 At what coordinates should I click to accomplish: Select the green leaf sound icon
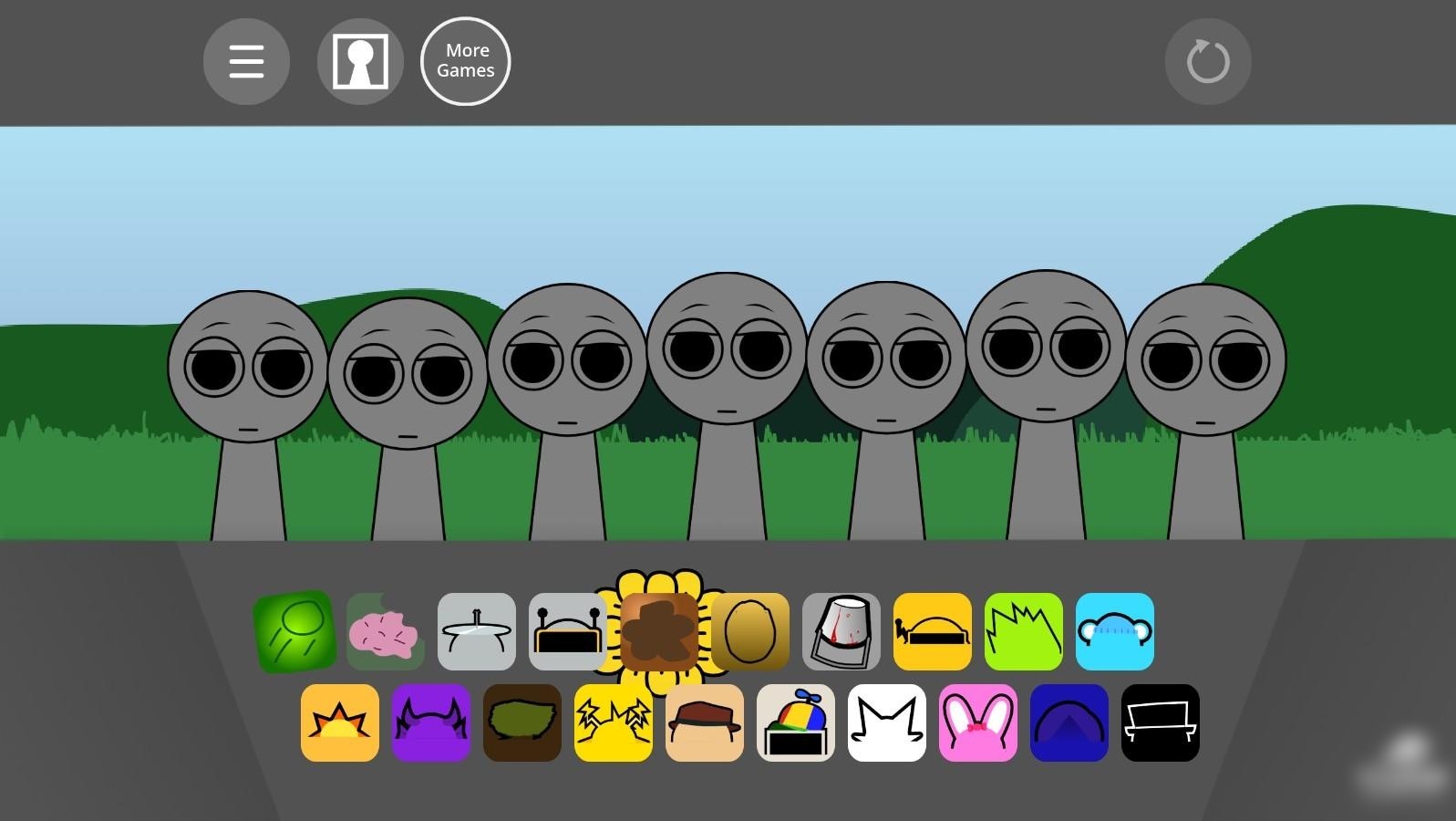(294, 631)
